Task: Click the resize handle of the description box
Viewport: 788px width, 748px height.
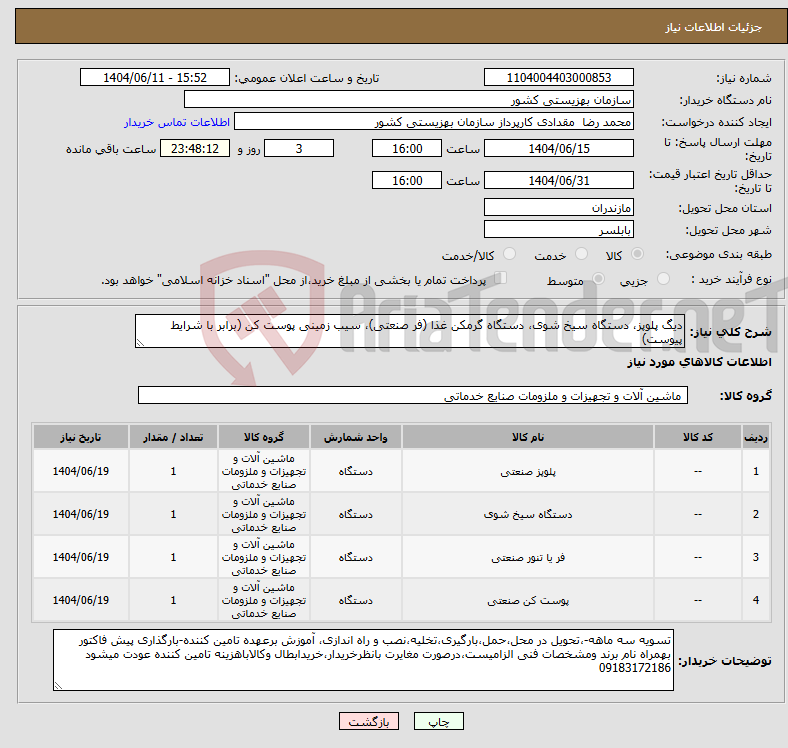Action: point(140,343)
